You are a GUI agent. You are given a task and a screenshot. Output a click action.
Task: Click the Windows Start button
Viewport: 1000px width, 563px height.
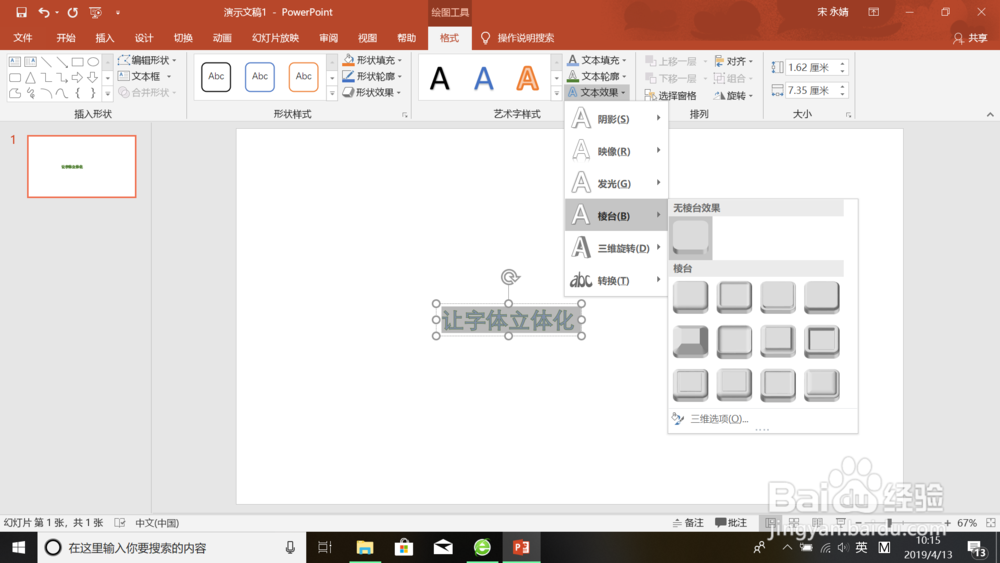click(18, 547)
